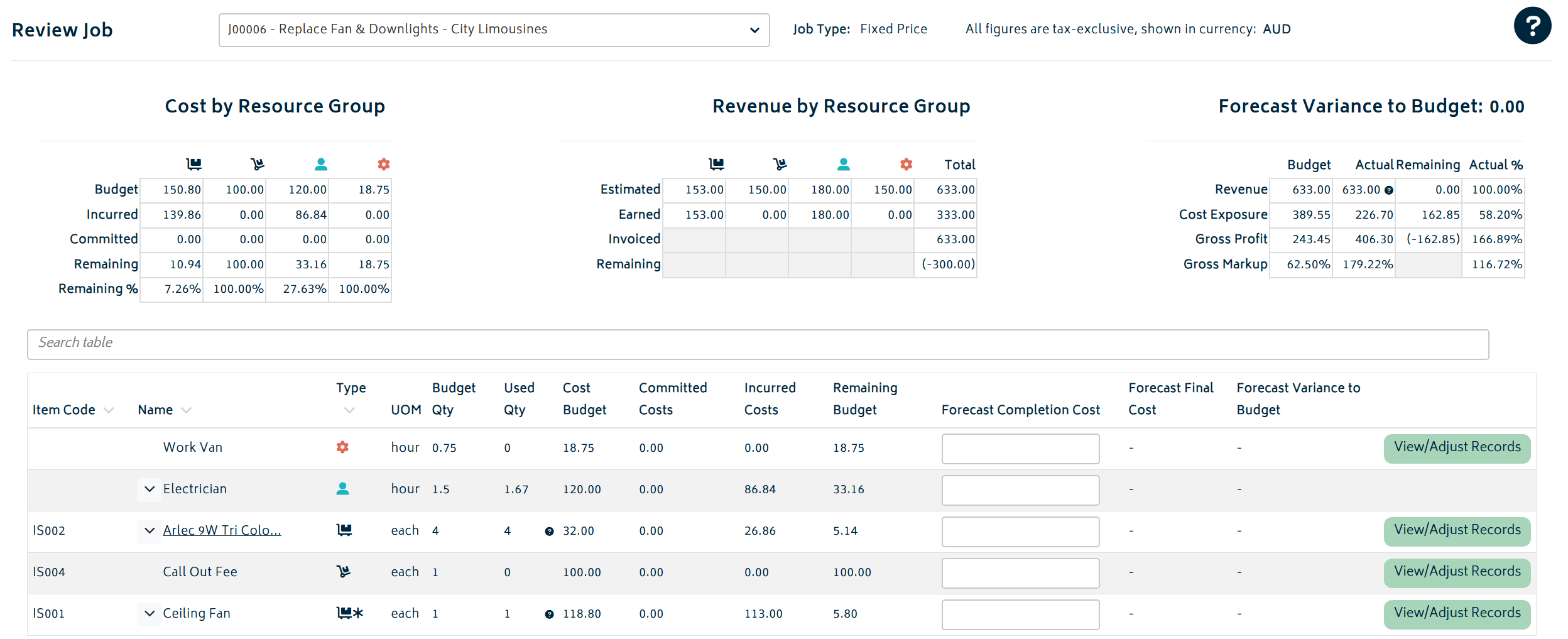The image size is (1568, 639).
Task: Click equipment gear icon in Cost table header
Action: click(384, 164)
